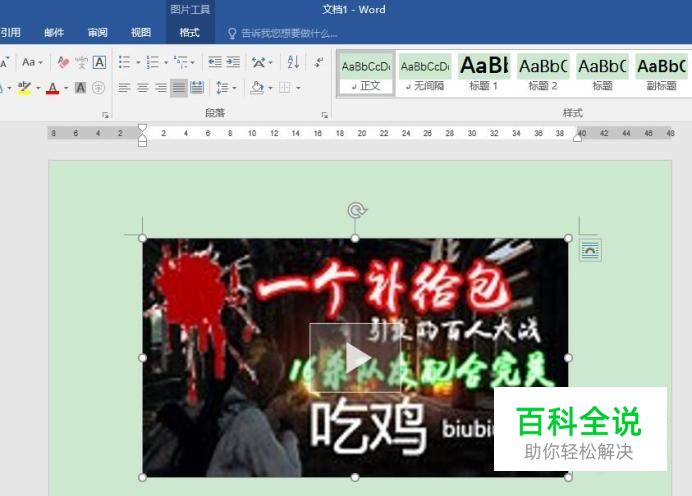Open the shading color dropdown arrow

pyautogui.click(x=270, y=88)
